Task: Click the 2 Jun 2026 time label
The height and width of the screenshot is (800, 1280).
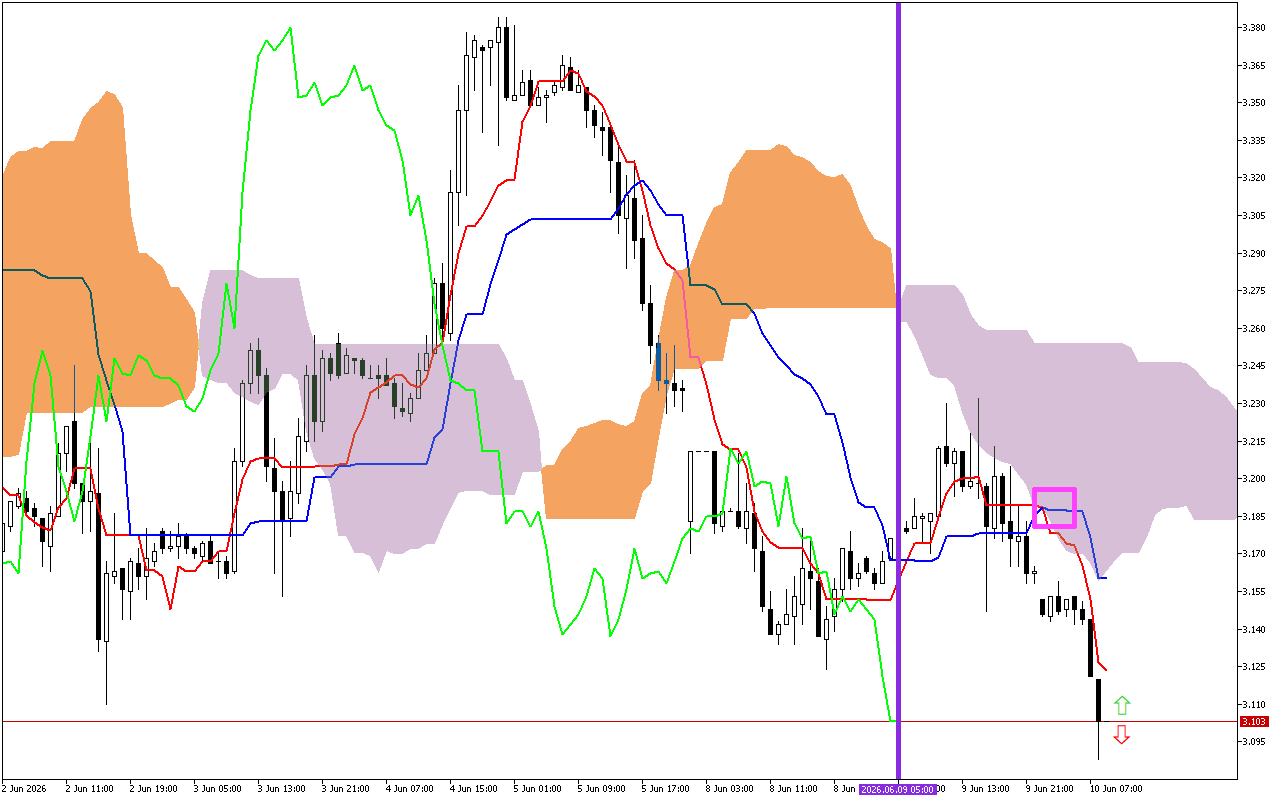Action: click(x=25, y=789)
